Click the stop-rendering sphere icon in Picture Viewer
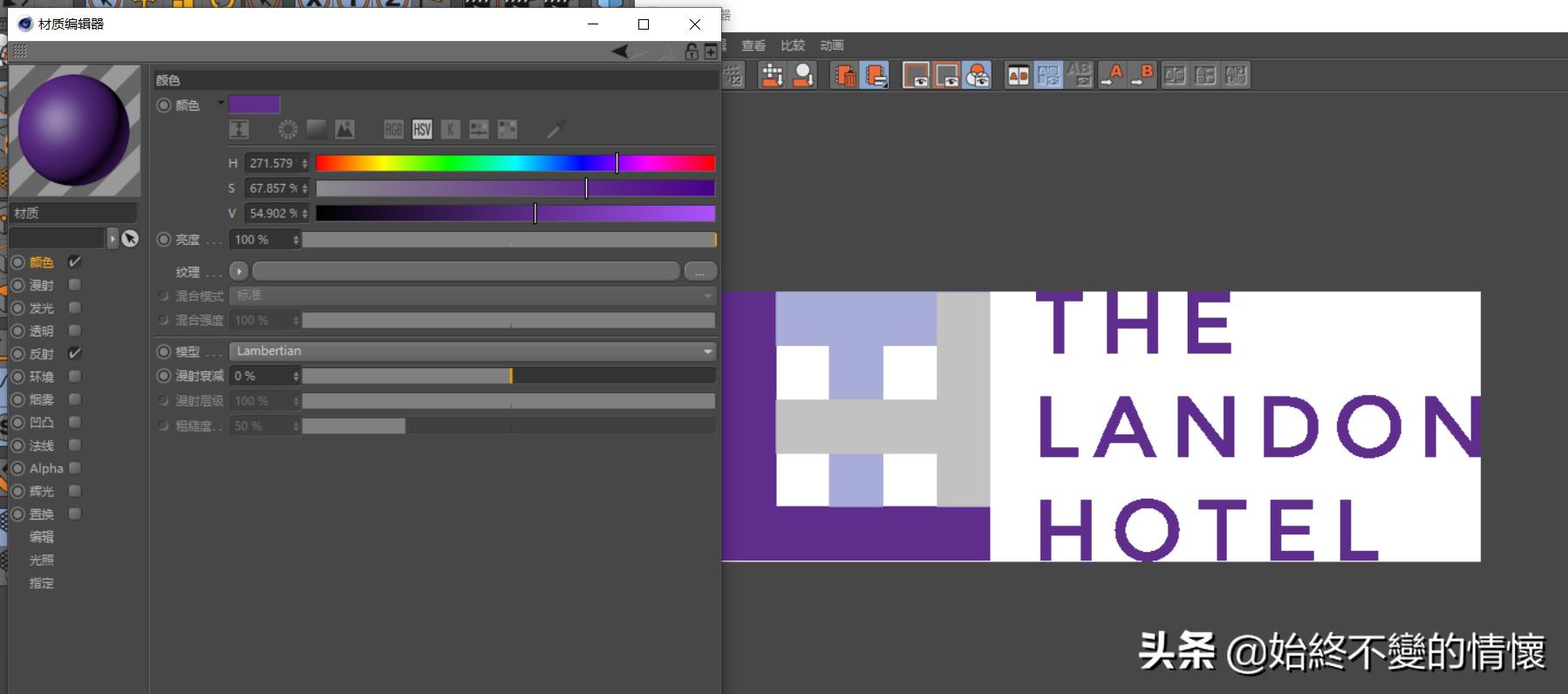 pos(803,75)
